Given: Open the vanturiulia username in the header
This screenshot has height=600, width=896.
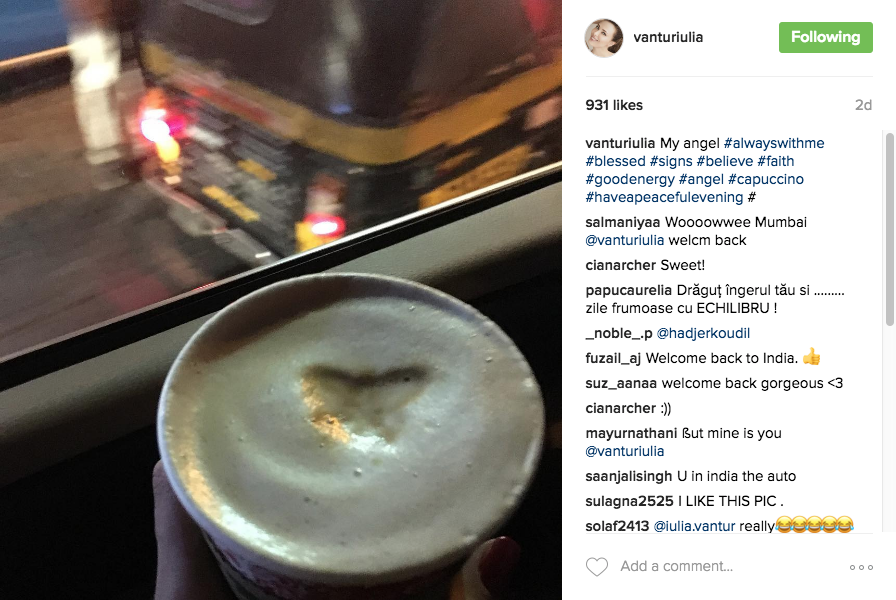Looking at the screenshot, I should pyautogui.click(x=668, y=37).
